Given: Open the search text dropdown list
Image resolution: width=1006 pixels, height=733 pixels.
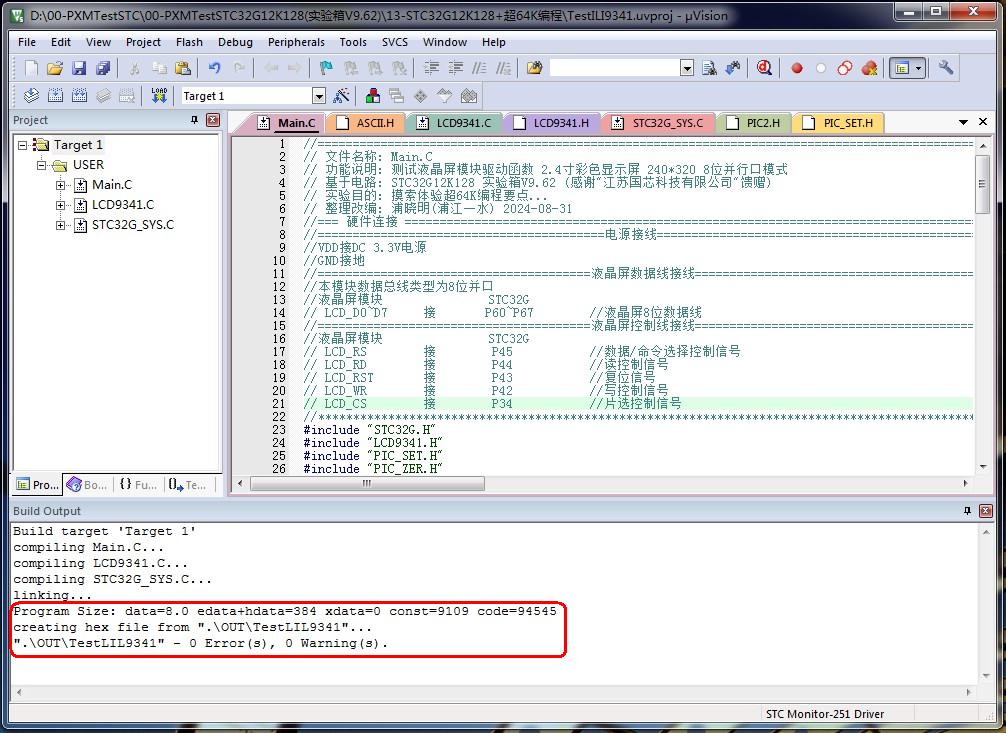Looking at the screenshot, I should tap(687, 68).
